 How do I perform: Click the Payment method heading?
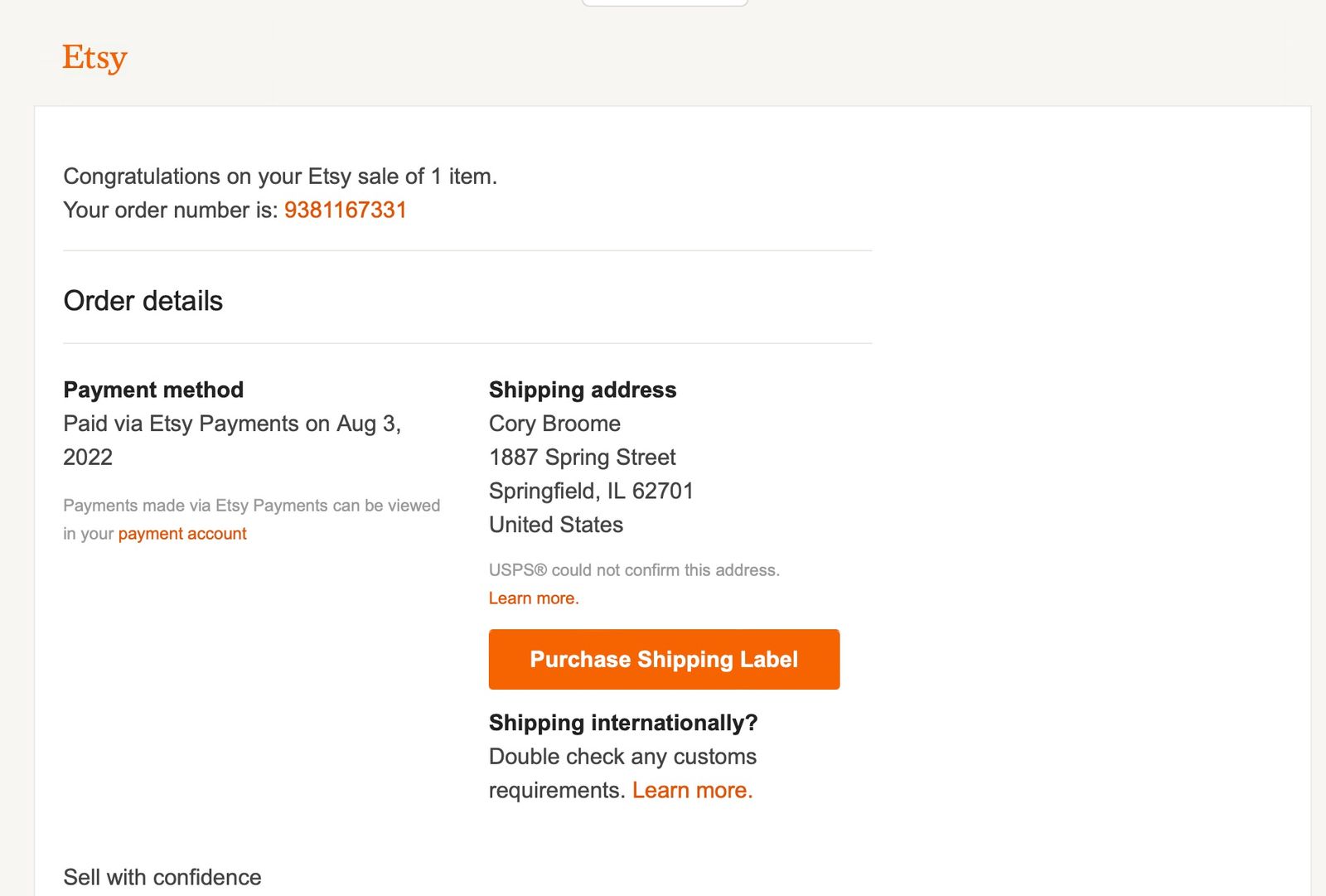[153, 390]
